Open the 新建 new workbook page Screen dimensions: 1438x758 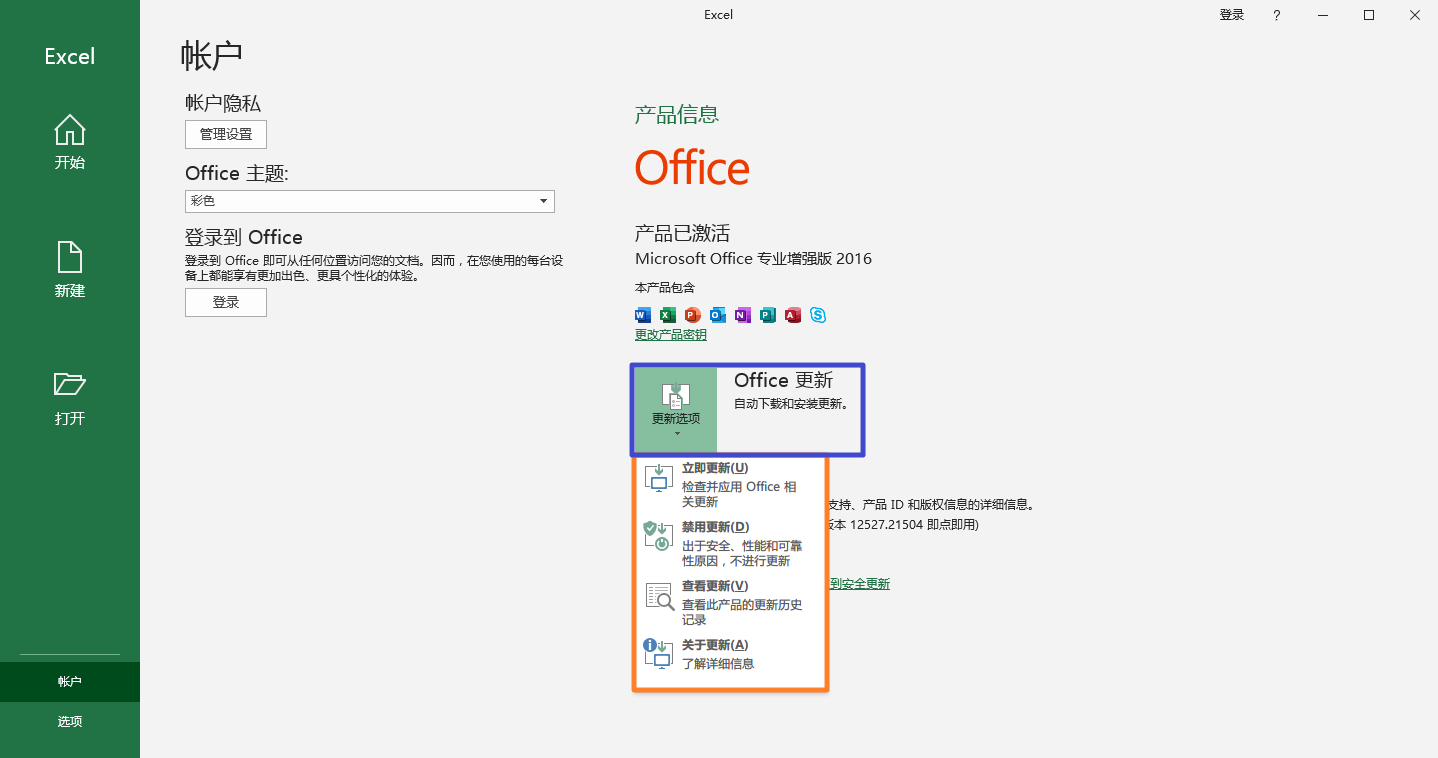click(69, 270)
